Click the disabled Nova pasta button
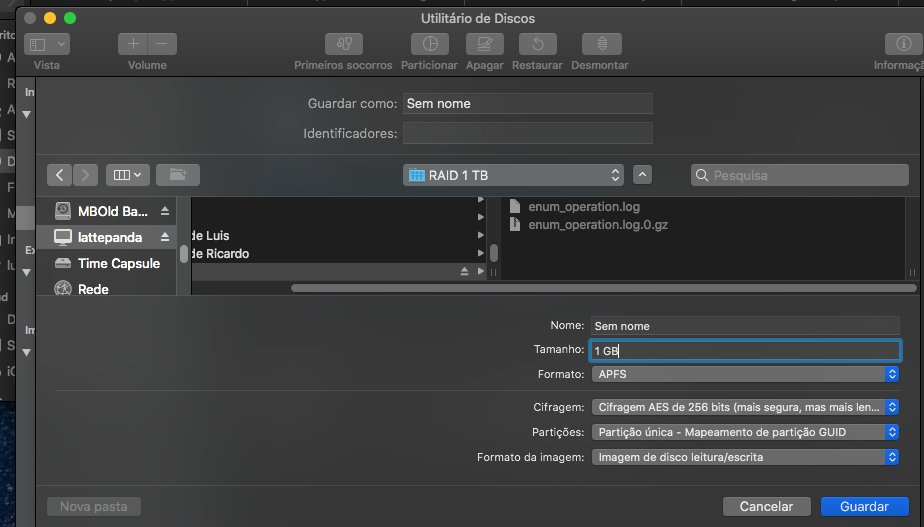This screenshot has width=924, height=527. click(x=94, y=506)
